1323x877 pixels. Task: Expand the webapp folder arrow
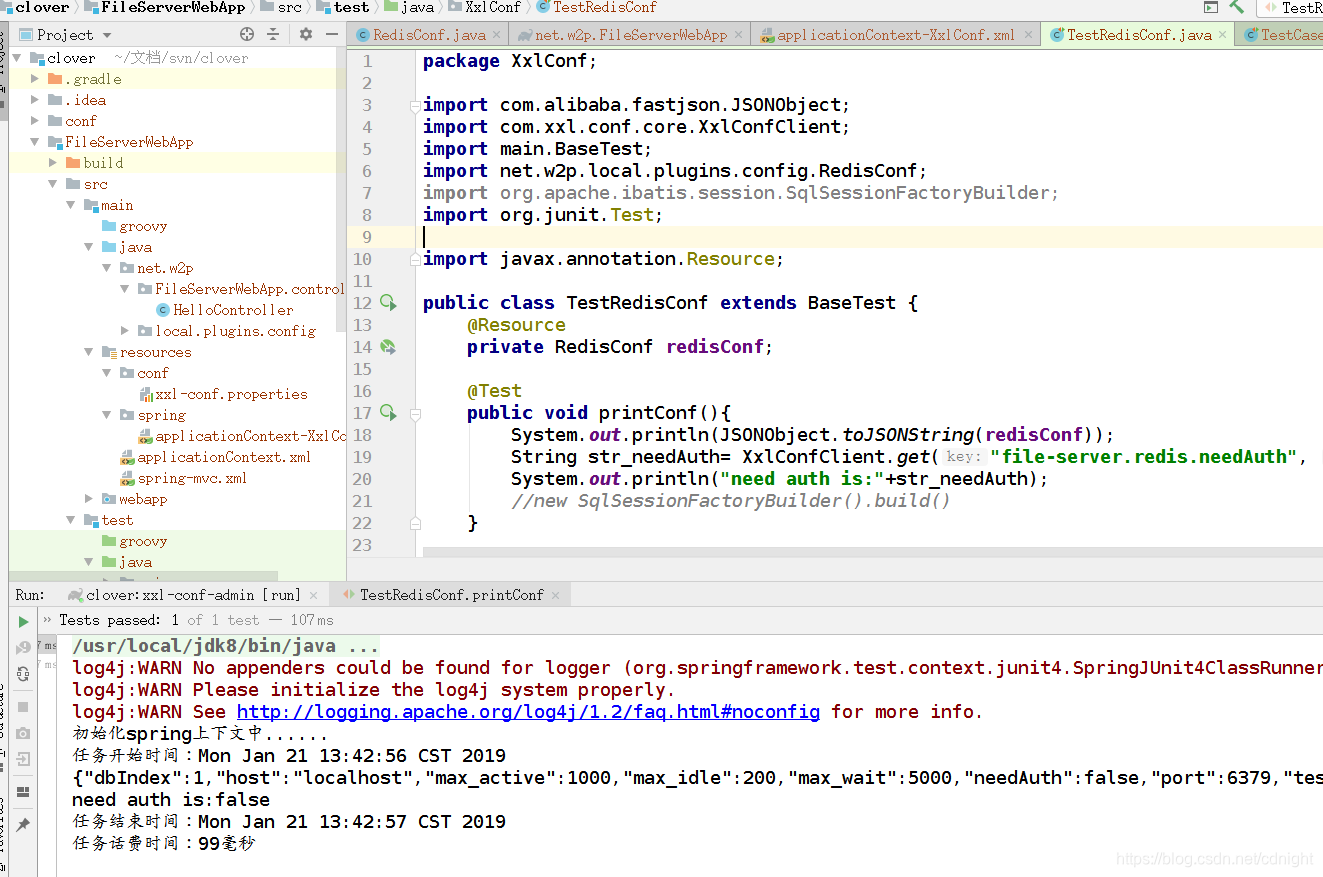[x=90, y=499]
